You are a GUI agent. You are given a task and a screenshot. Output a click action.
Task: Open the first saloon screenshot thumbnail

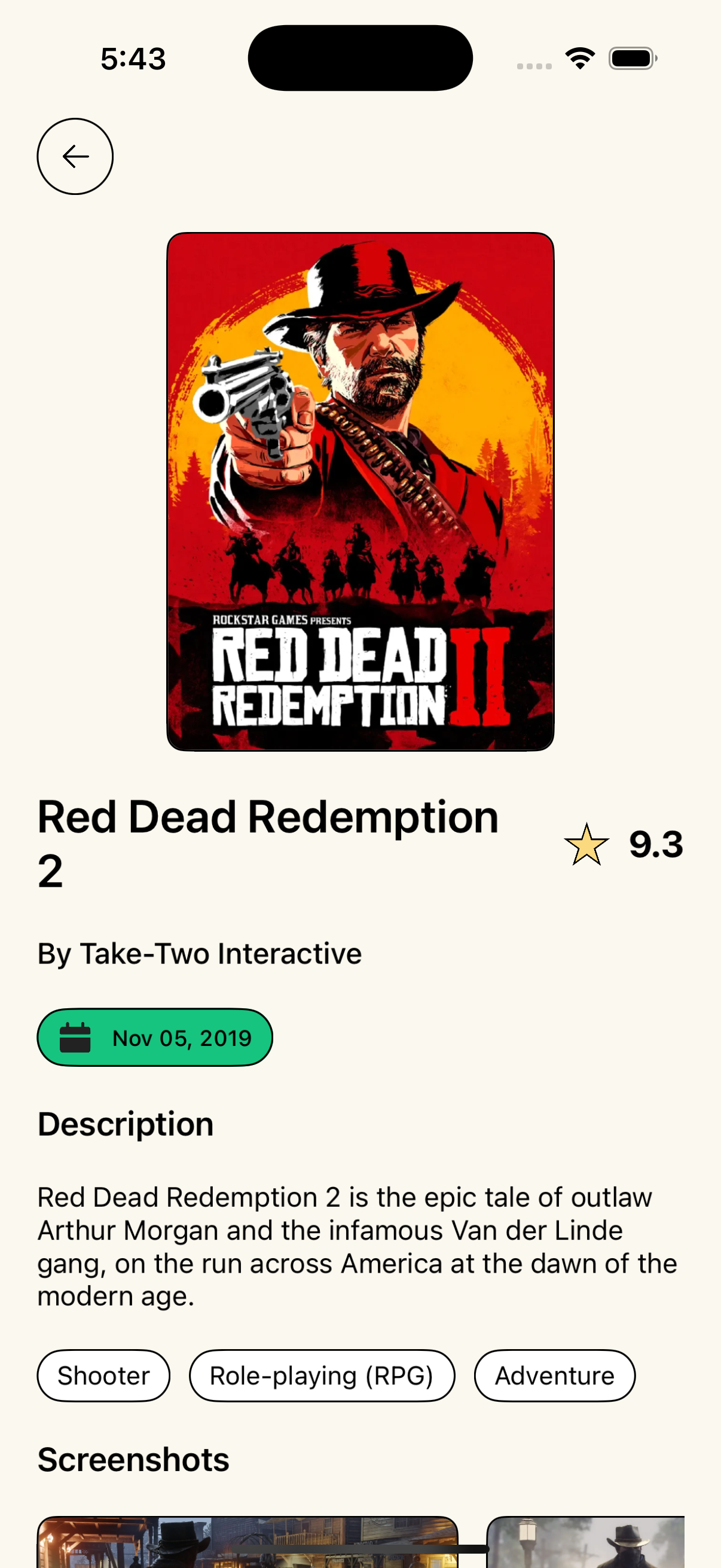pyautogui.click(x=248, y=1542)
